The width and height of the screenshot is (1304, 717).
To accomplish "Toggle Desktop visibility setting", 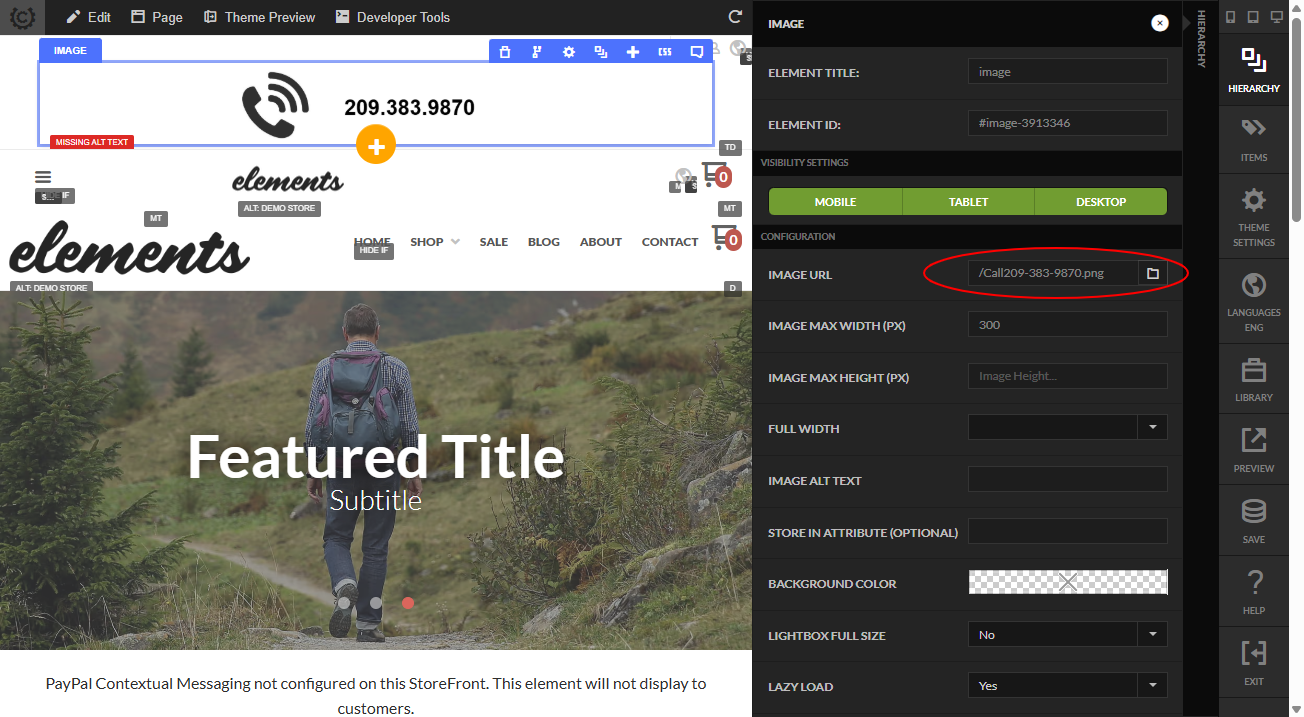I will [1101, 201].
